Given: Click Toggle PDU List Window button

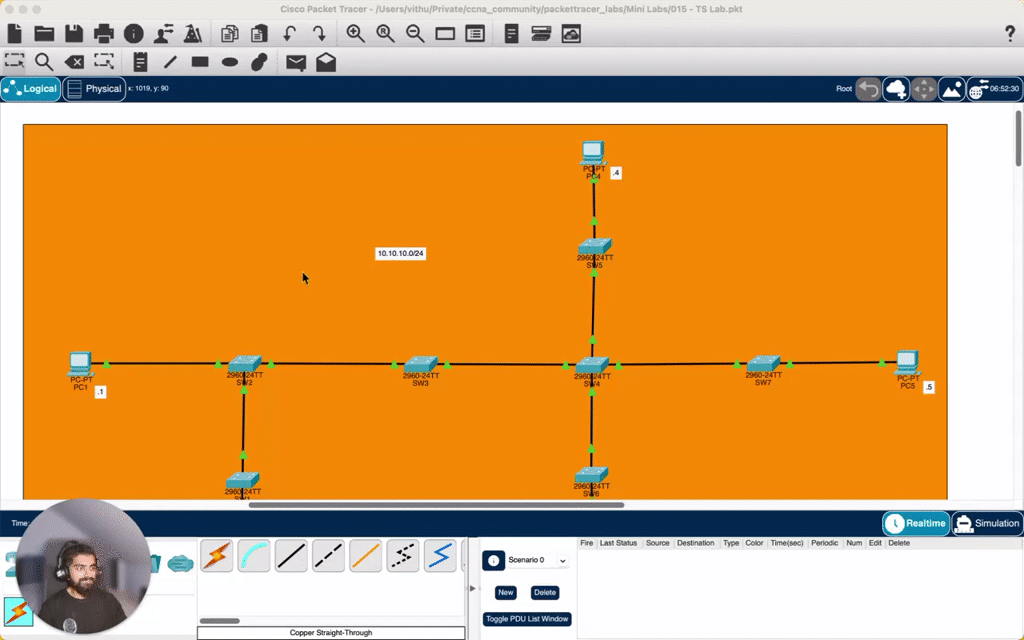Looking at the screenshot, I should pyautogui.click(x=527, y=618).
